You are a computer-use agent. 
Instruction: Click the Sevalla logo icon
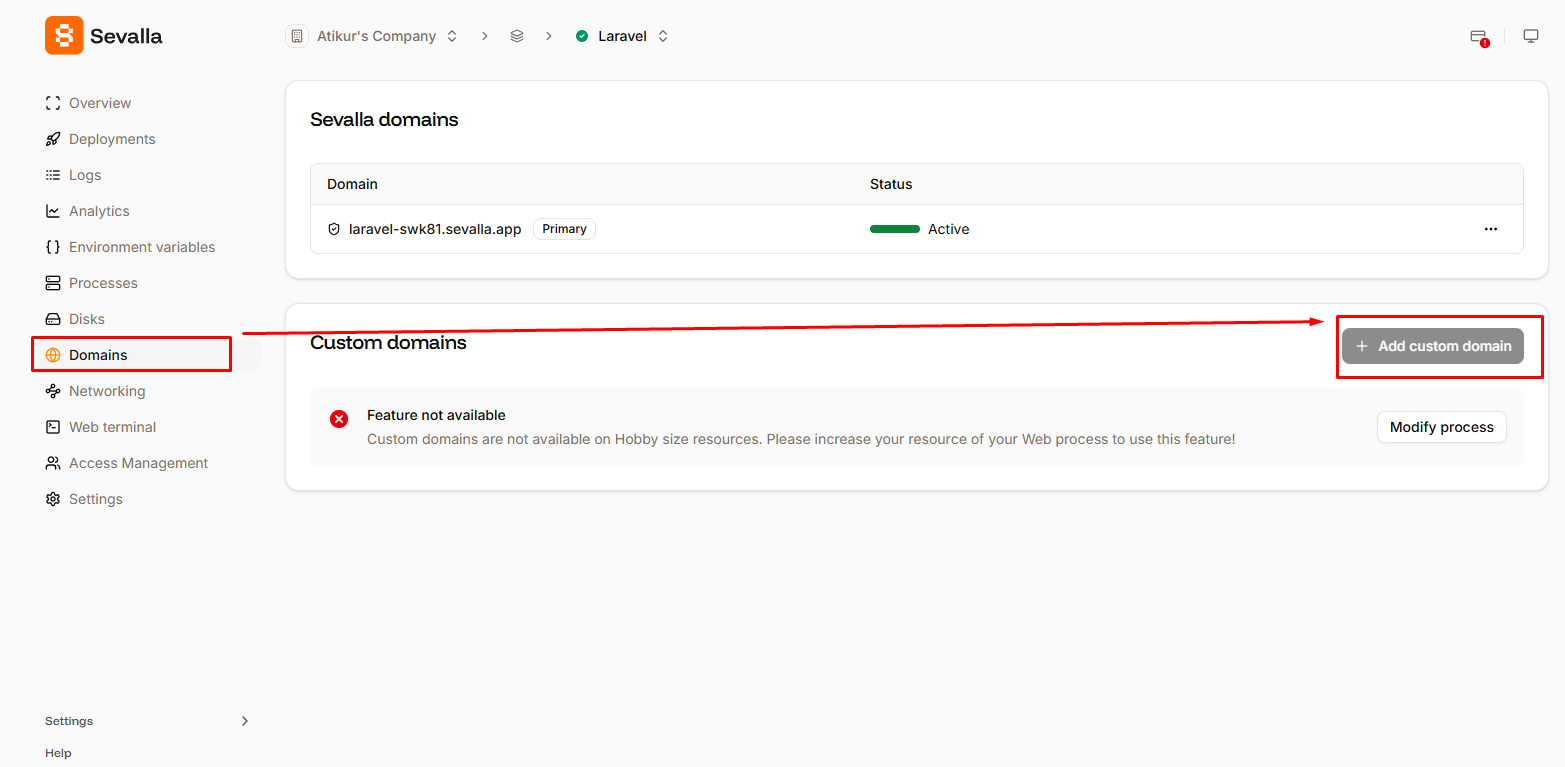click(63, 35)
